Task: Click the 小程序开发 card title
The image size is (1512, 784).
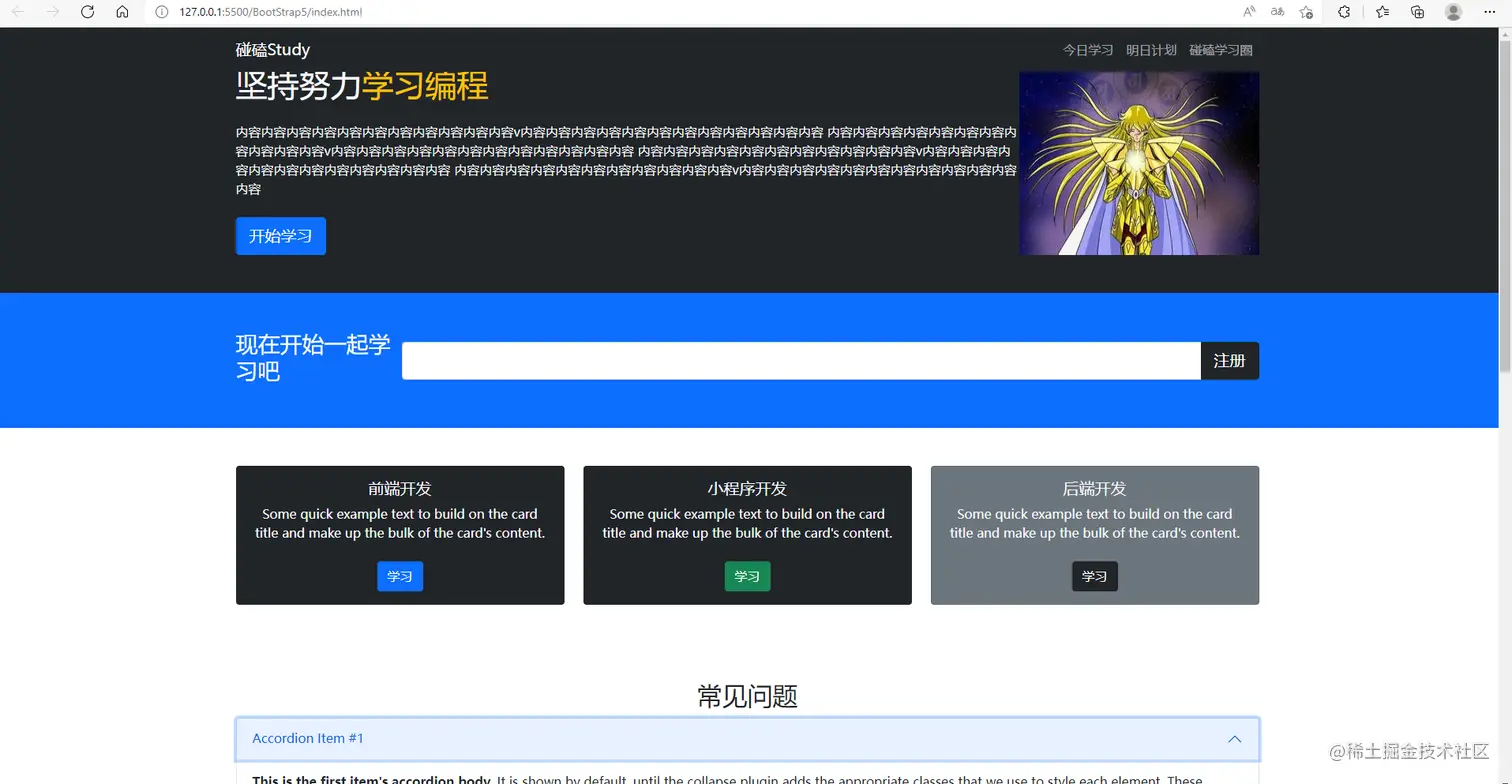Action: point(747,489)
